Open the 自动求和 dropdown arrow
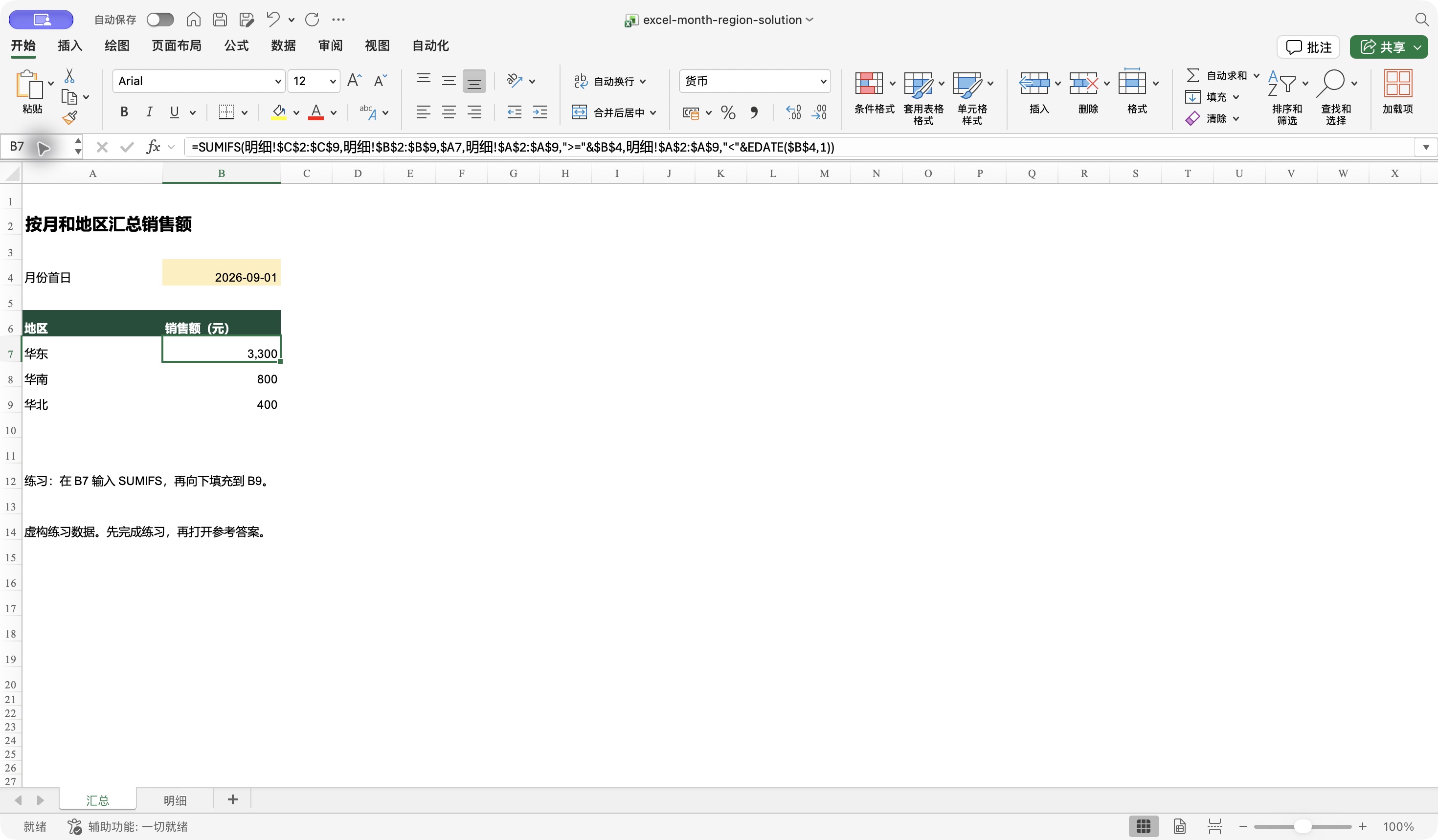The height and width of the screenshot is (840, 1438). click(1257, 75)
